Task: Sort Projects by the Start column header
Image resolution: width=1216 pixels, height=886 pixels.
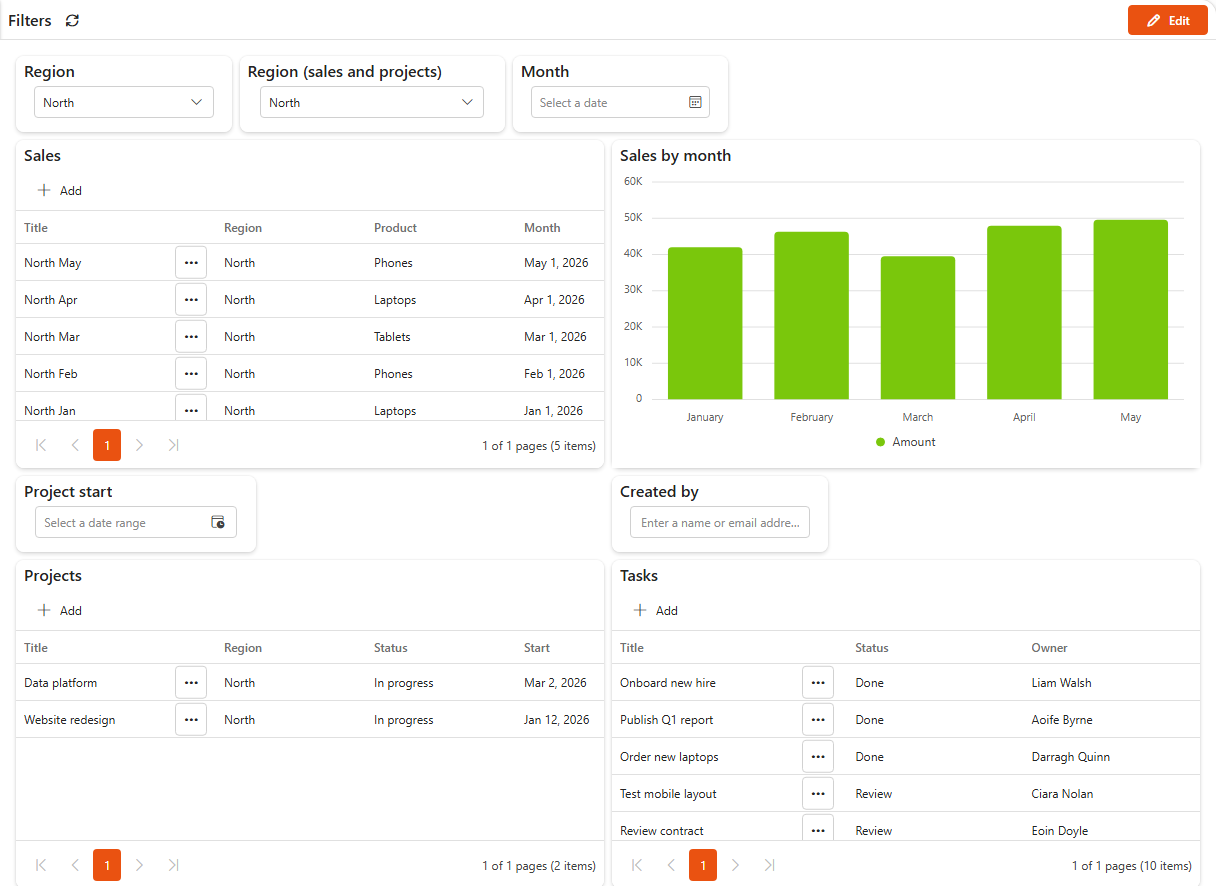Action: [x=537, y=648]
